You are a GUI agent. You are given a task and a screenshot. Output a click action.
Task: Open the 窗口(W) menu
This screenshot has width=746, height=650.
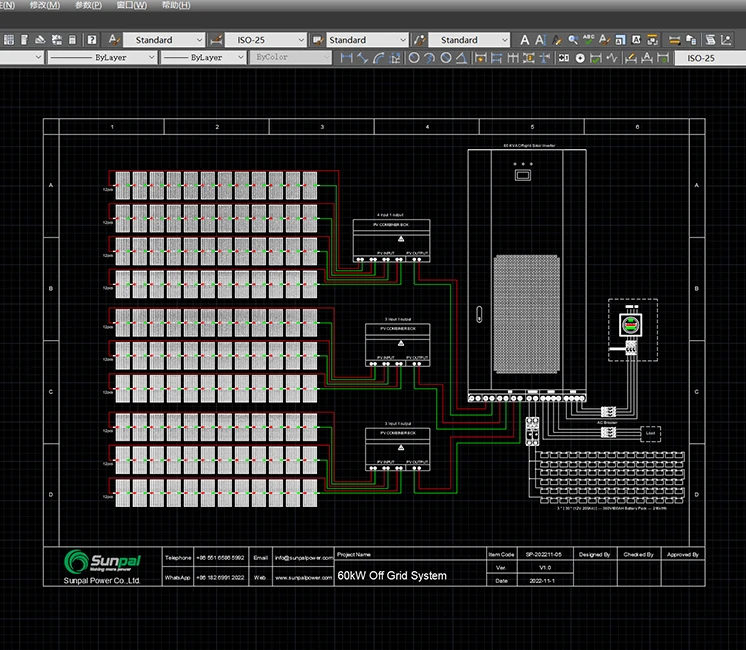click(131, 5)
